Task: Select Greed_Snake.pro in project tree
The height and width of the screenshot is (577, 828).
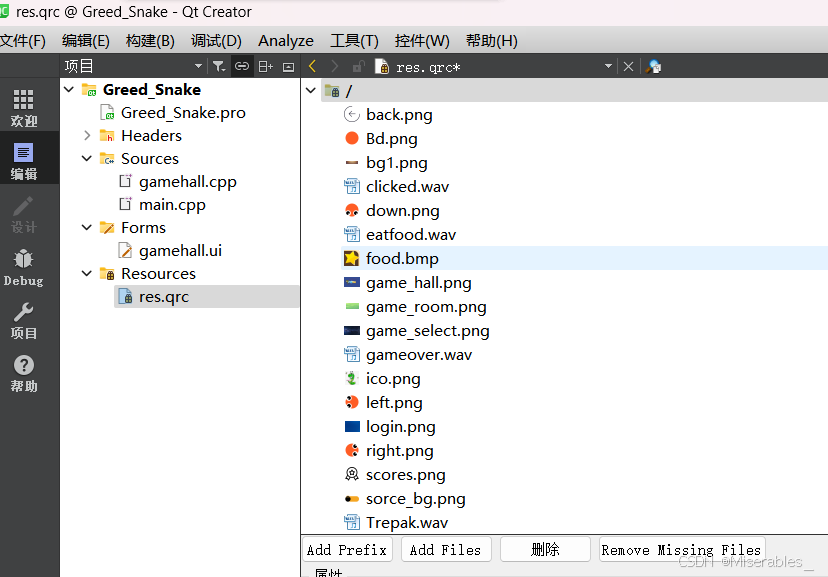Action: (183, 113)
